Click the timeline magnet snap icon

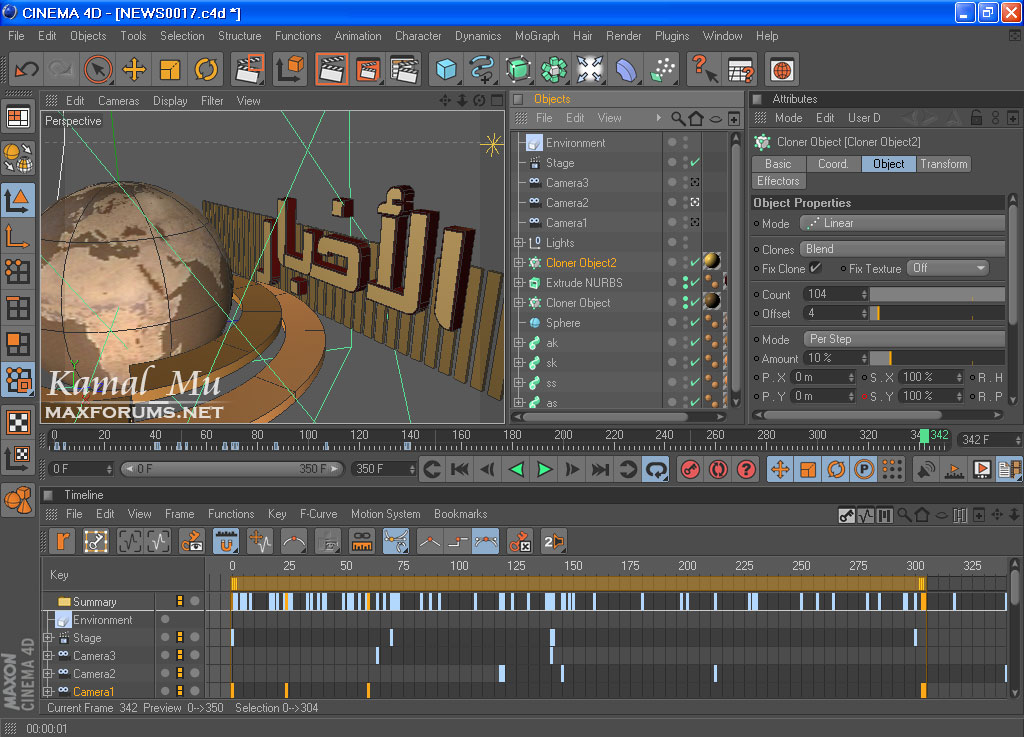[226, 541]
